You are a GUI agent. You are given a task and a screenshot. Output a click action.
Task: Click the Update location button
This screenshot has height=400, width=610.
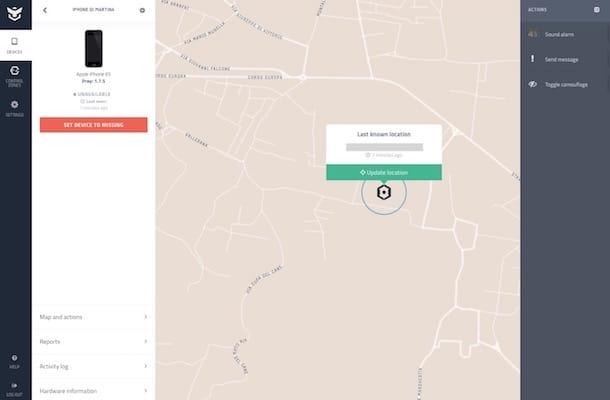click(x=384, y=172)
